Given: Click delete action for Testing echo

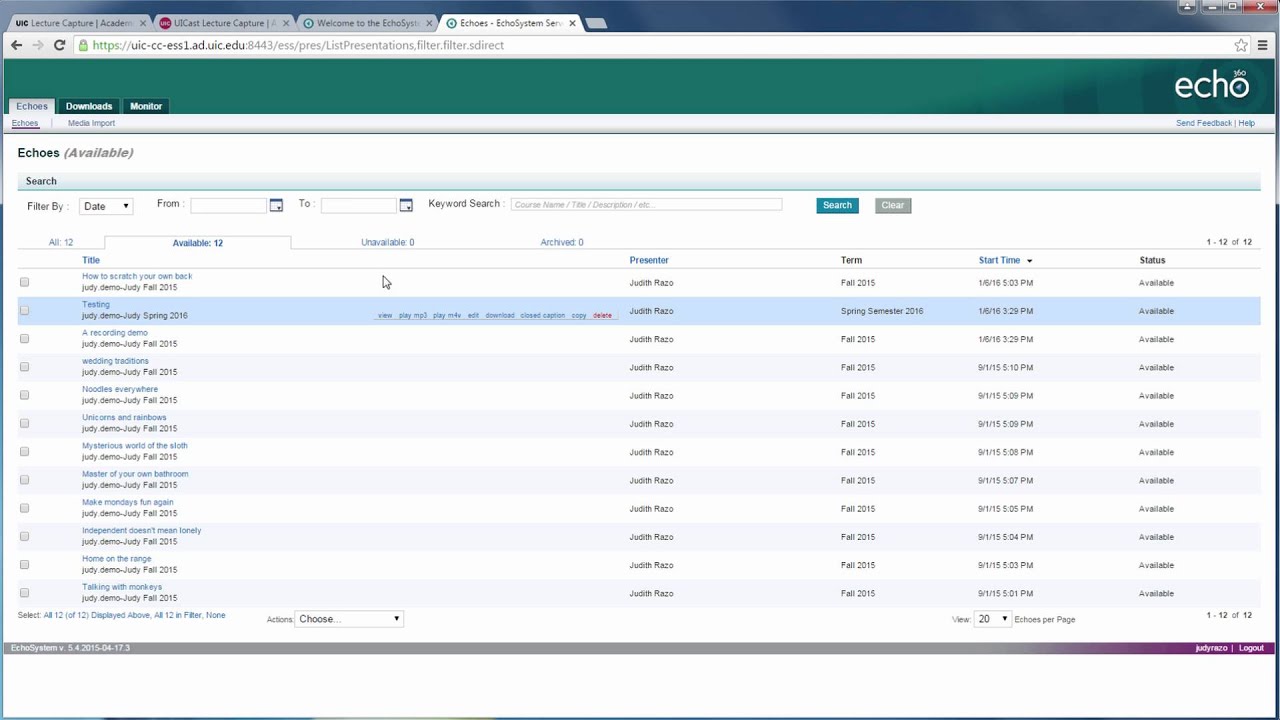Looking at the screenshot, I should point(602,316).
